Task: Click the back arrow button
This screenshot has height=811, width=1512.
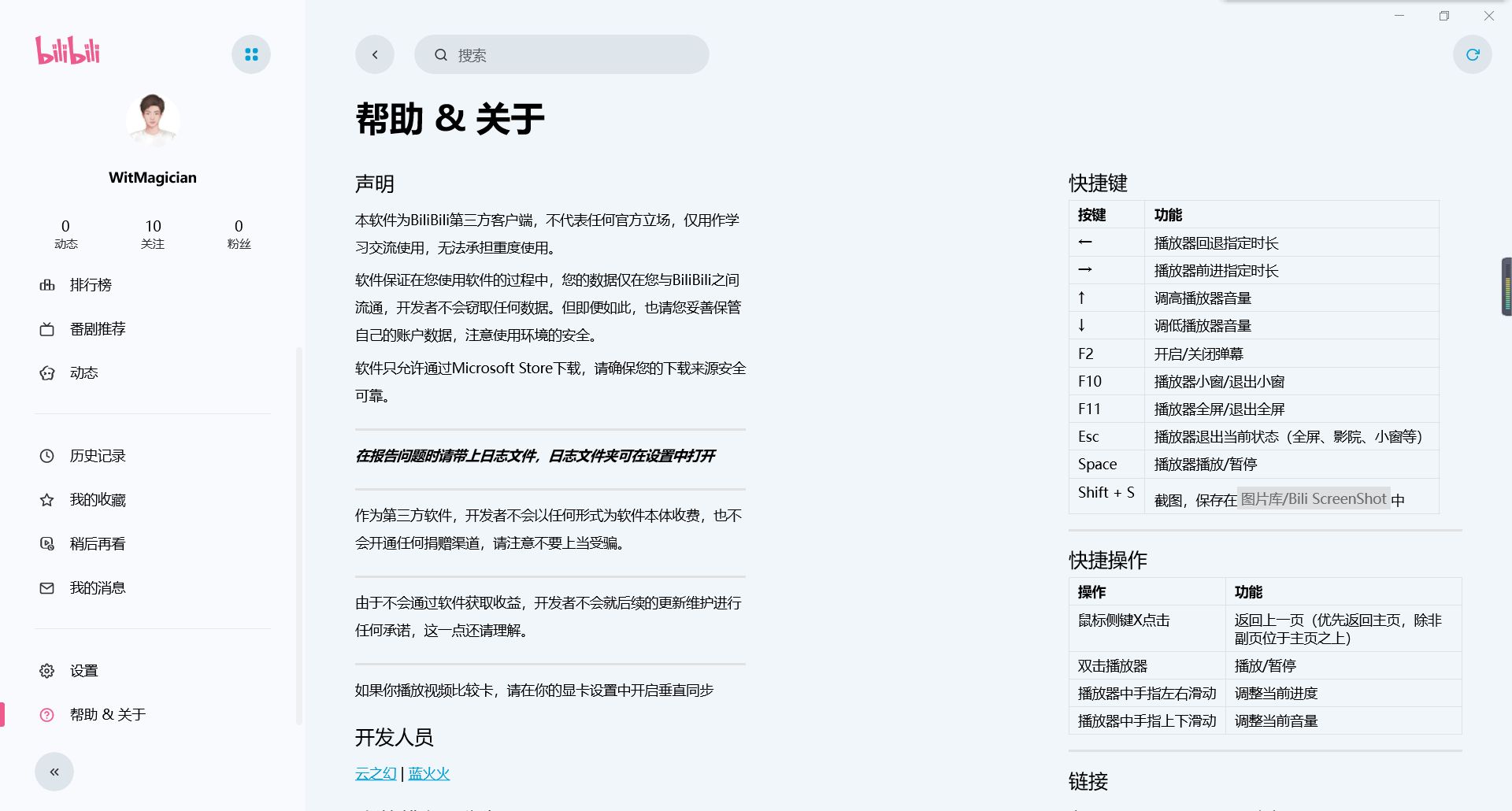Action: pyautogui.click(x=375, y=54)
